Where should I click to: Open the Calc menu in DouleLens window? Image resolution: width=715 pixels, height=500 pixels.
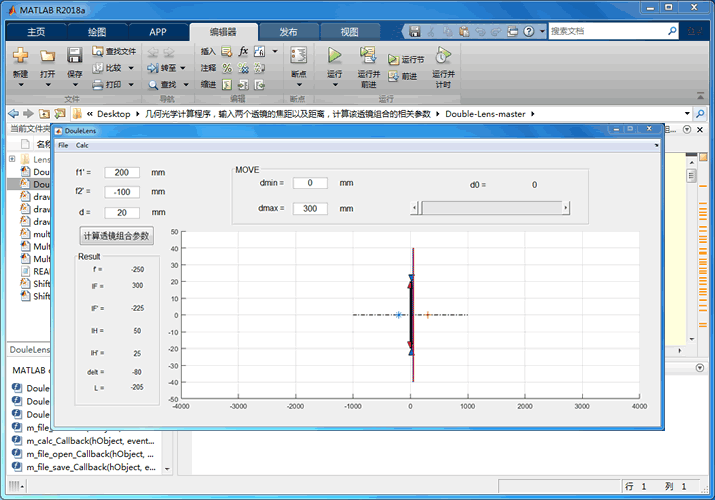pyautogui.click(x=82, y=145)
